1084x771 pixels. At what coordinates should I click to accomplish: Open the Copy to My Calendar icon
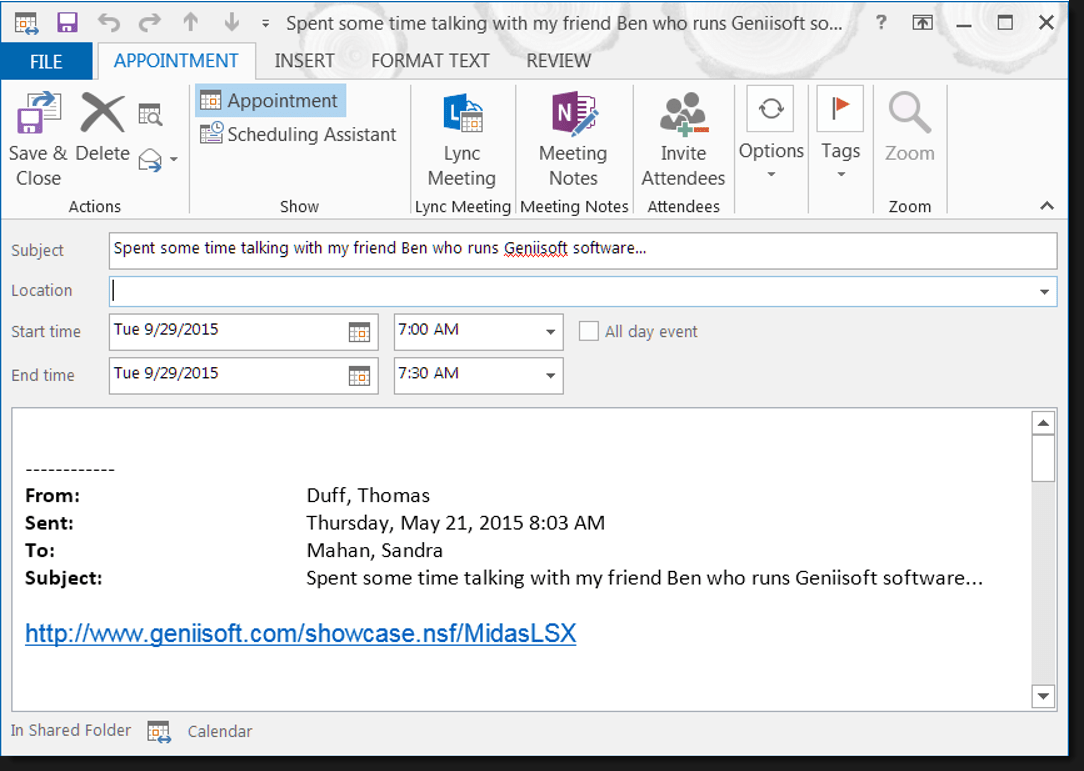coord(150,114)
